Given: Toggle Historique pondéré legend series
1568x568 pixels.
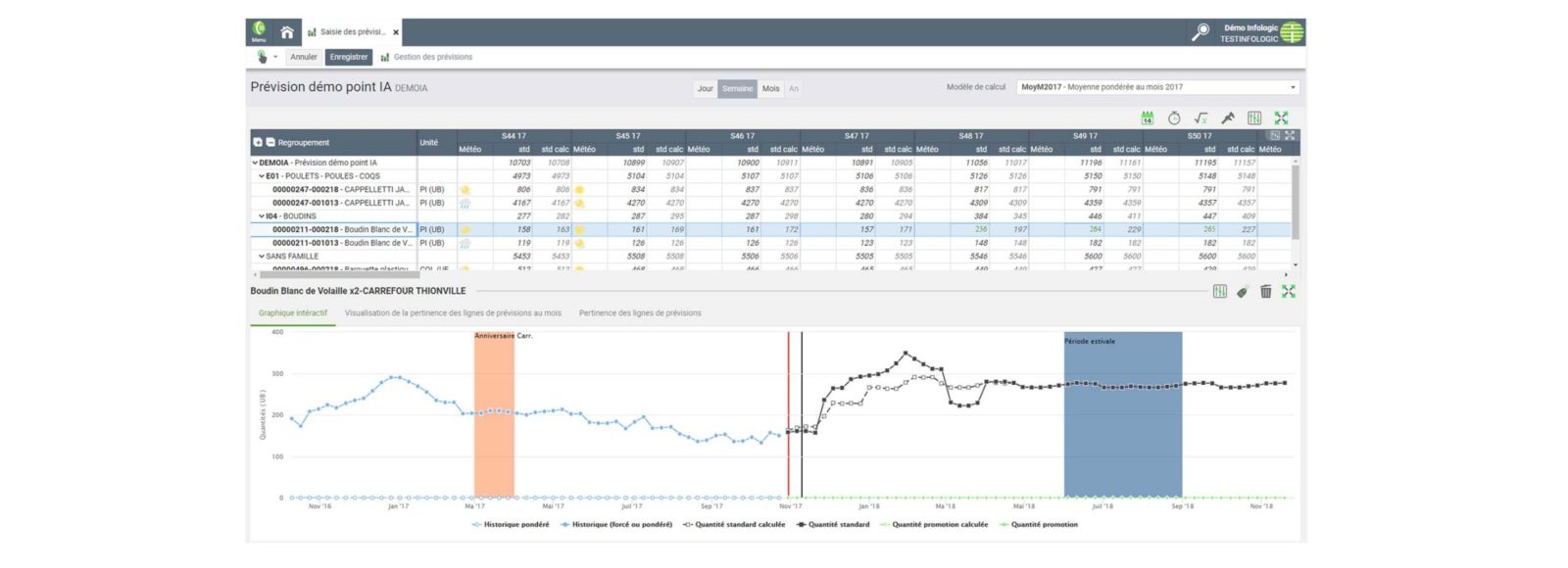Looking at the screenshot, I should coord(511,525).
